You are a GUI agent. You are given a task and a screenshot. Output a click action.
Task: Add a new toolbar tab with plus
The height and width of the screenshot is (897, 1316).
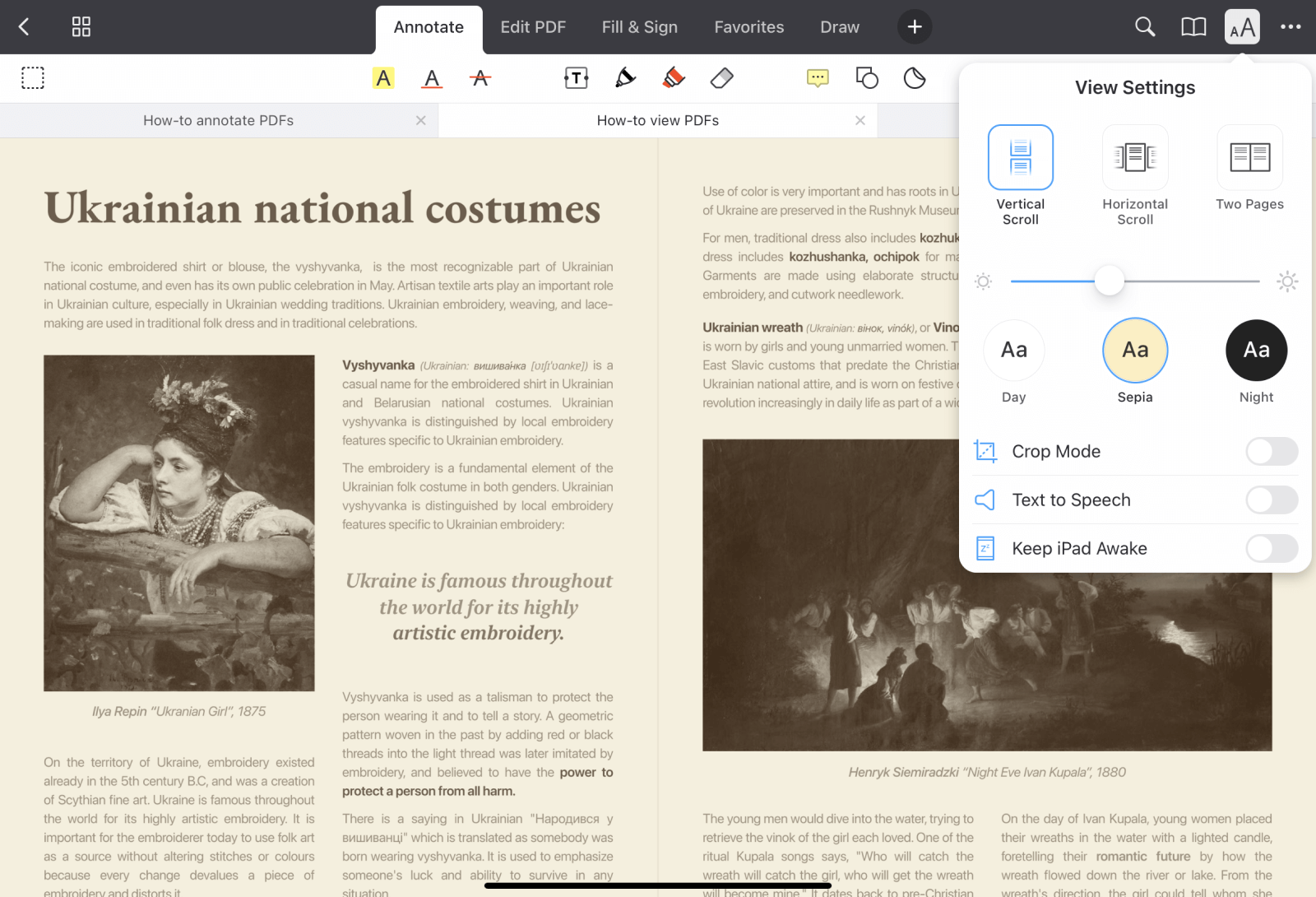pos(915,27)
